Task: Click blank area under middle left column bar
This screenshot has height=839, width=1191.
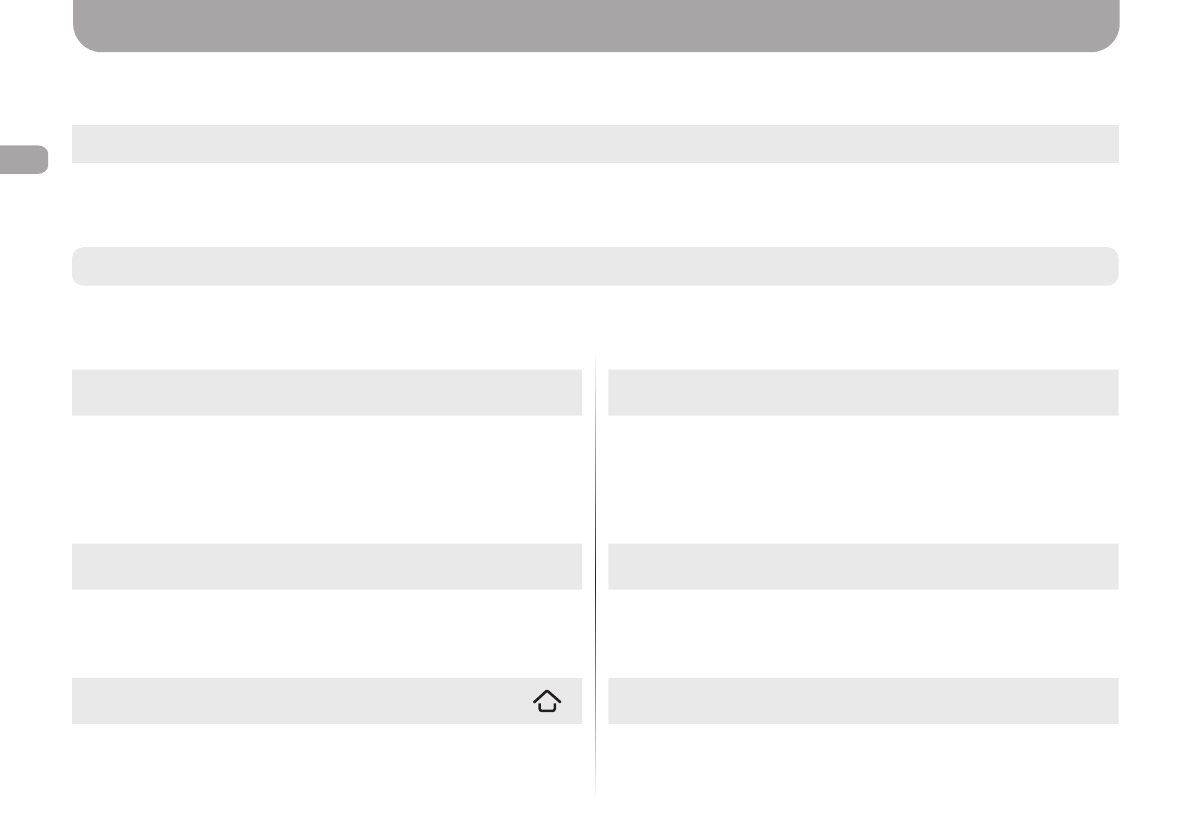Action: tap(326, 632)
